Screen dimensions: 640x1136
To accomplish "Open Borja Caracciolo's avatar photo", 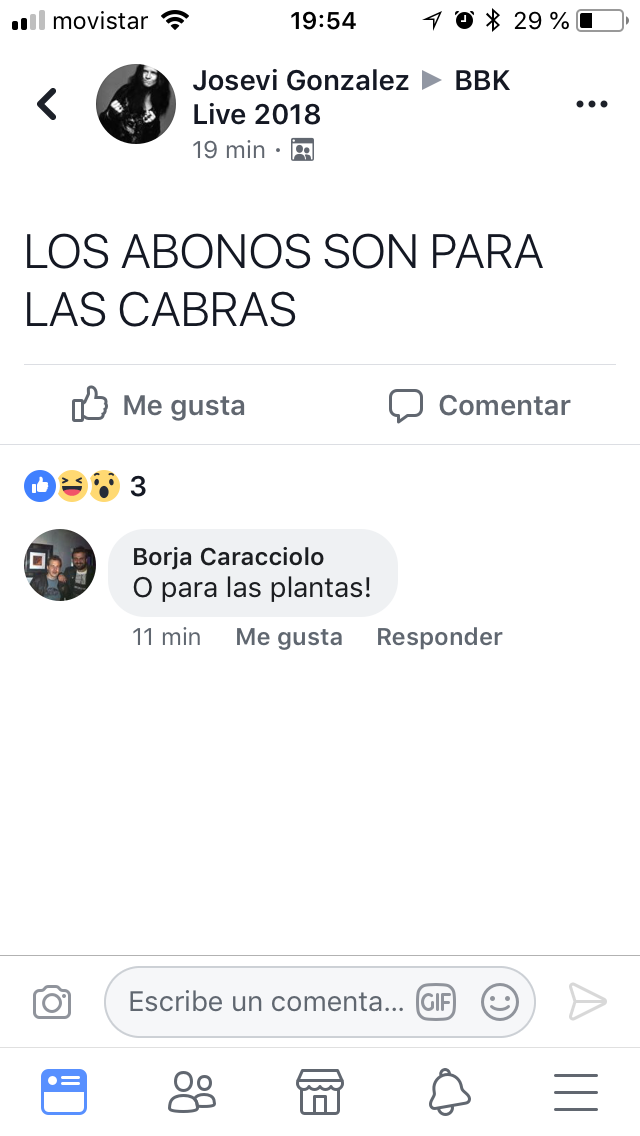I will tap(60, 565).
